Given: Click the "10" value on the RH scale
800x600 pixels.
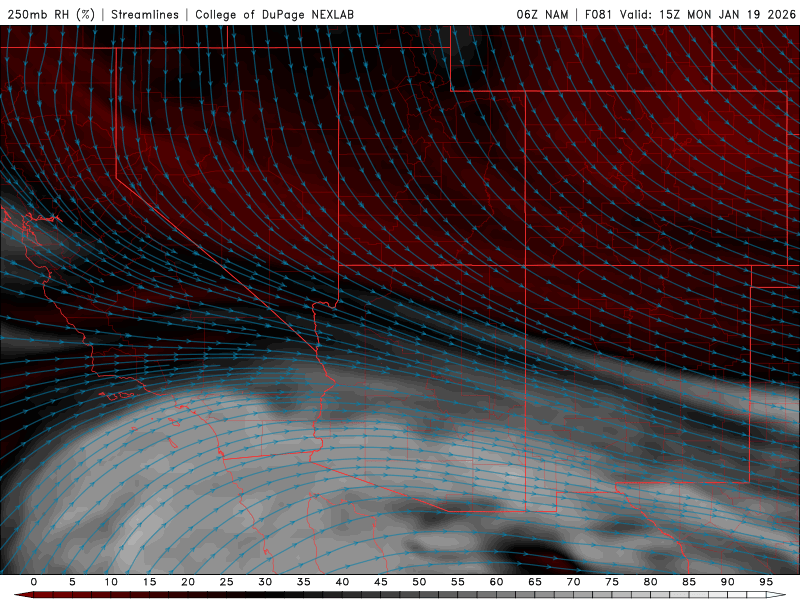Looking at the screenshot, I should point(111,582).
